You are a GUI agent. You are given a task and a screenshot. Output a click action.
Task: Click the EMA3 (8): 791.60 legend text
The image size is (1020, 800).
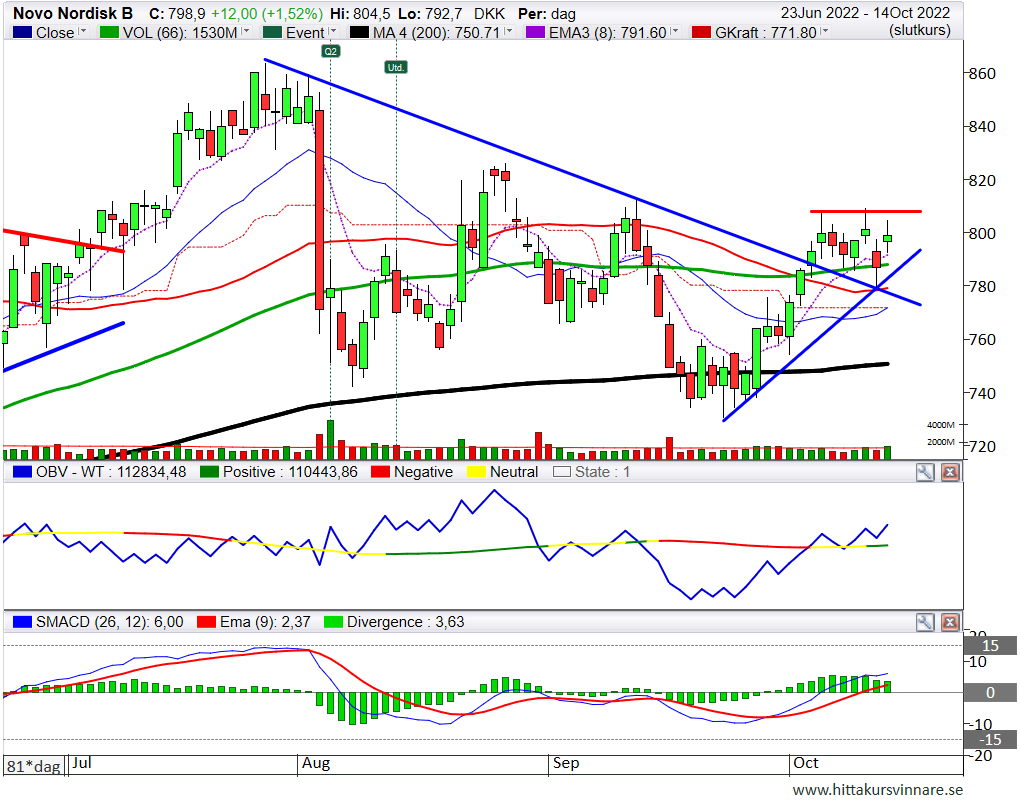pos(608,33)
